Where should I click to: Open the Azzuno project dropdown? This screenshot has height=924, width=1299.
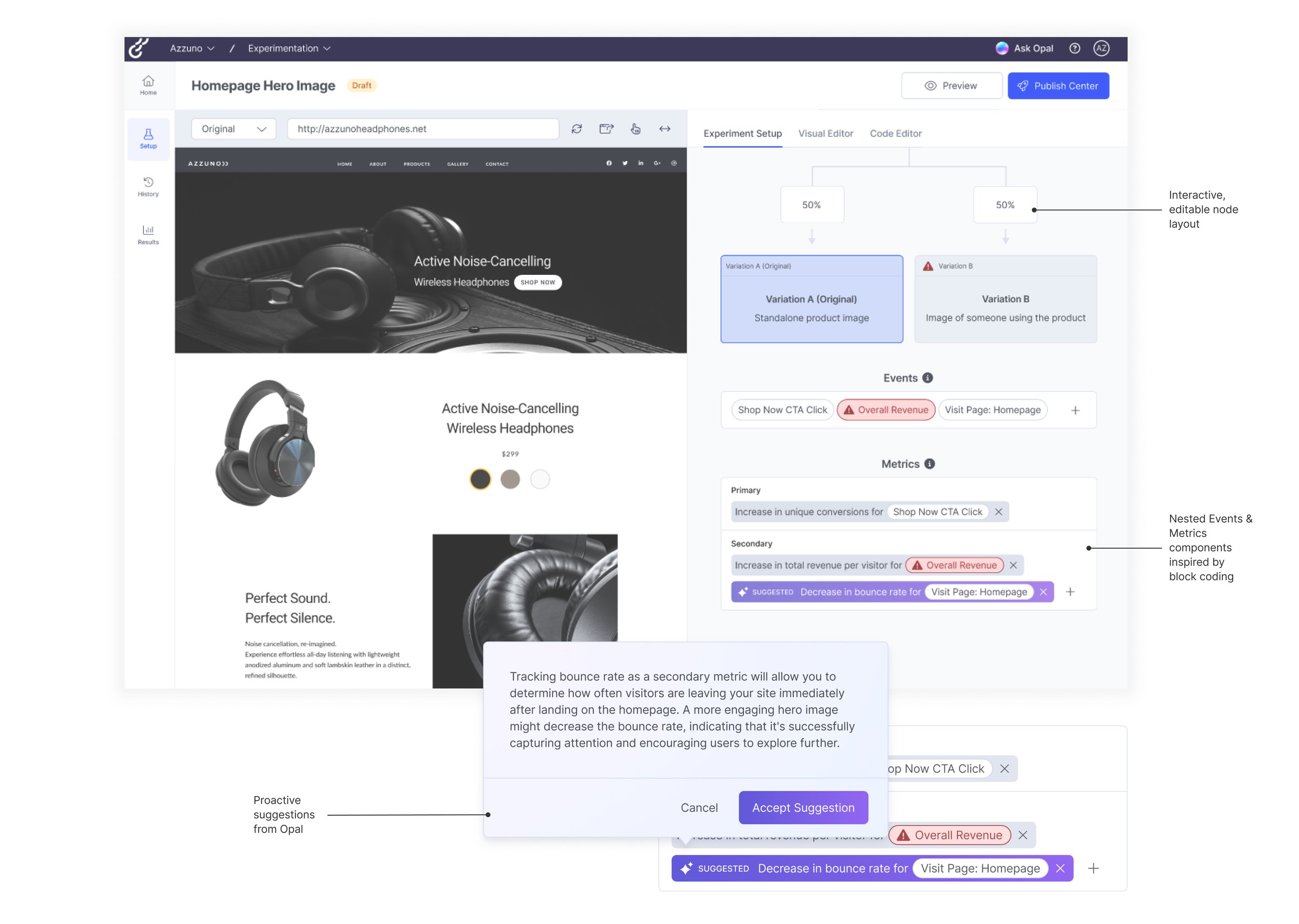192,48
